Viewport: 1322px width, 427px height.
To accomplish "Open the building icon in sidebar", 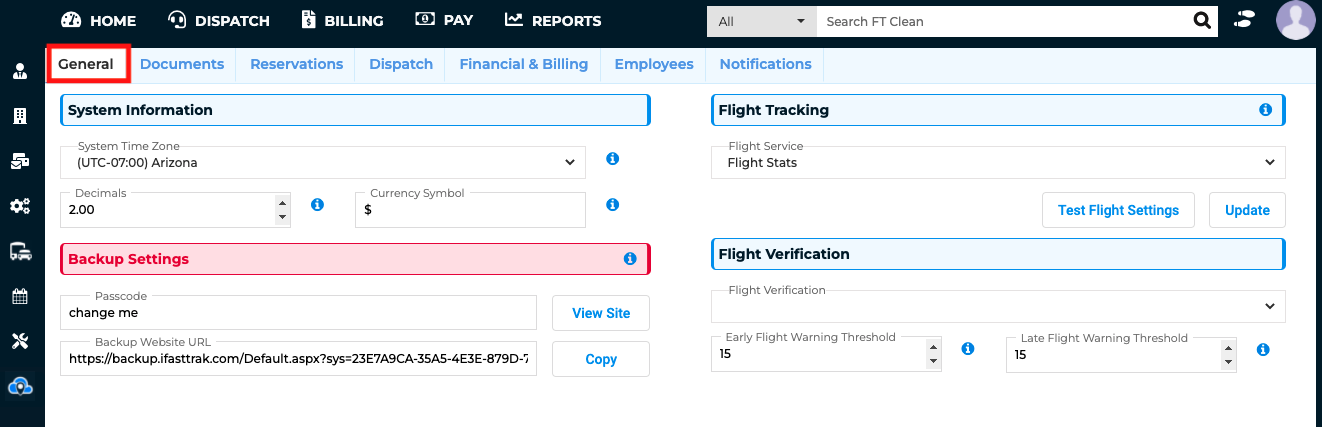I will point(20,116).
